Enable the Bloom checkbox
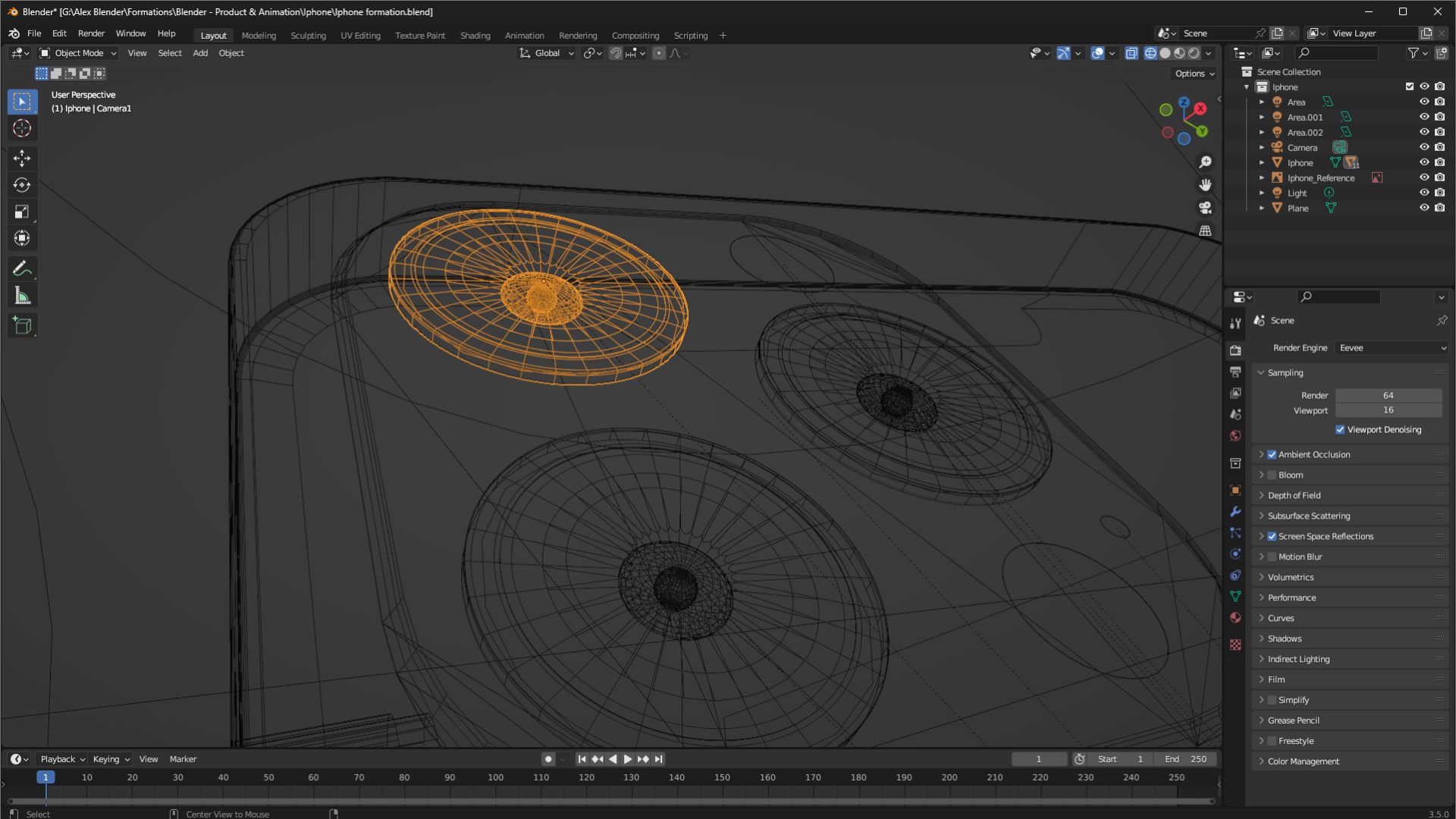Image resolution: width=1456 pixels, height=819 pixels. click(x=1272, y=475)
